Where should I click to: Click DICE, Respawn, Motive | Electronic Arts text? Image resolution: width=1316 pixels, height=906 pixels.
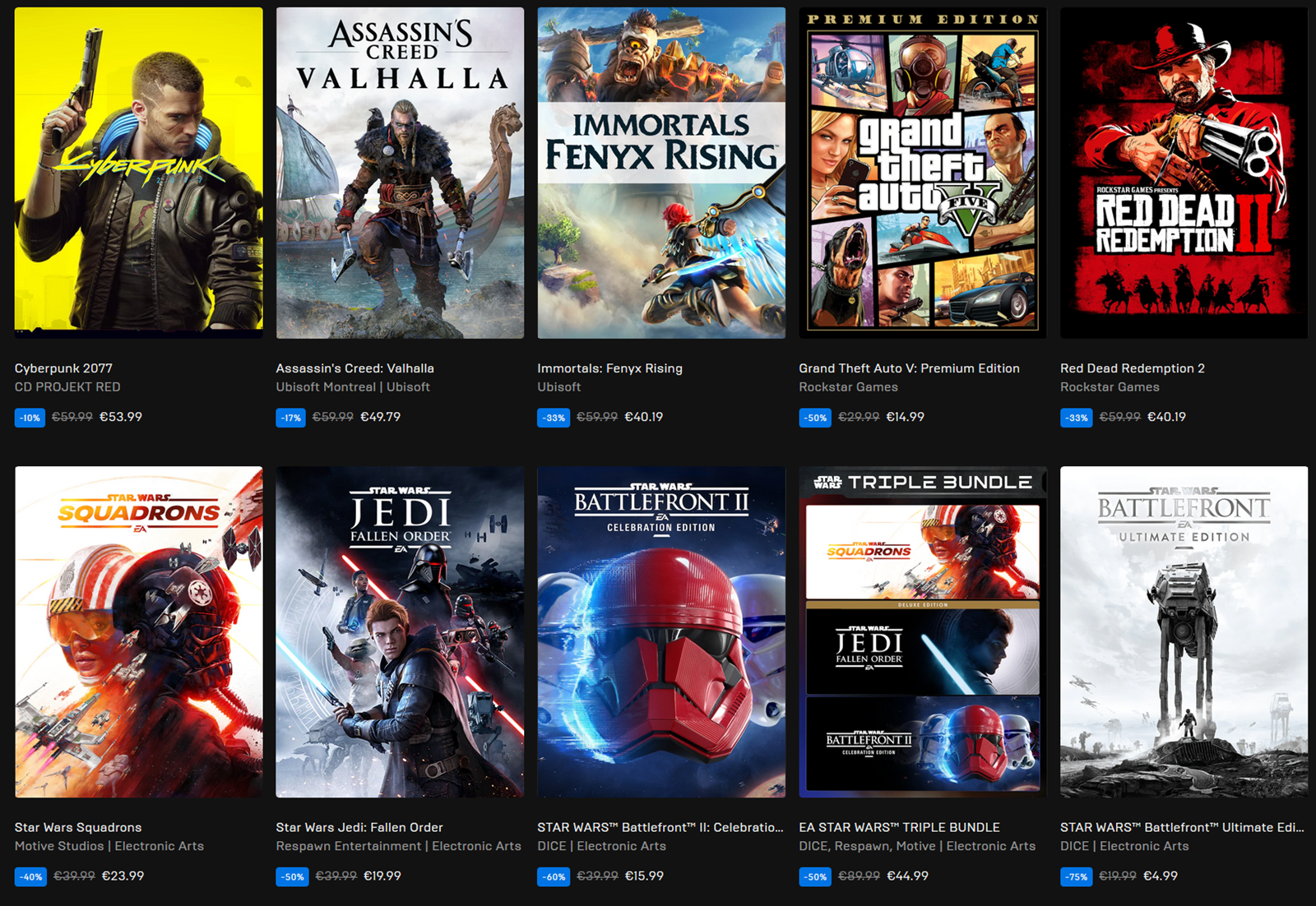coord(917,846)
